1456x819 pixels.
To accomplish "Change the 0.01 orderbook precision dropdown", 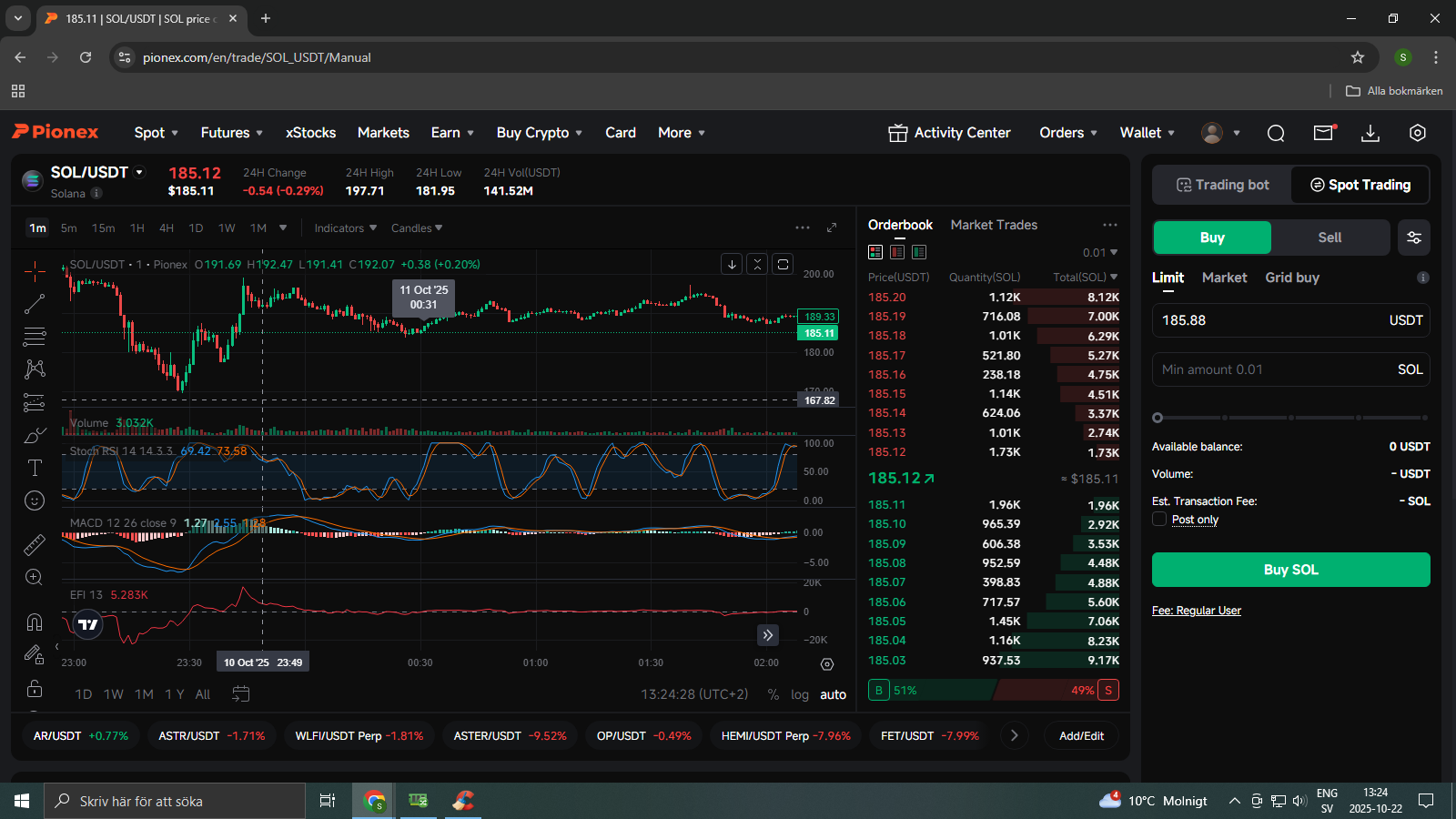I will click(1100, 253).
